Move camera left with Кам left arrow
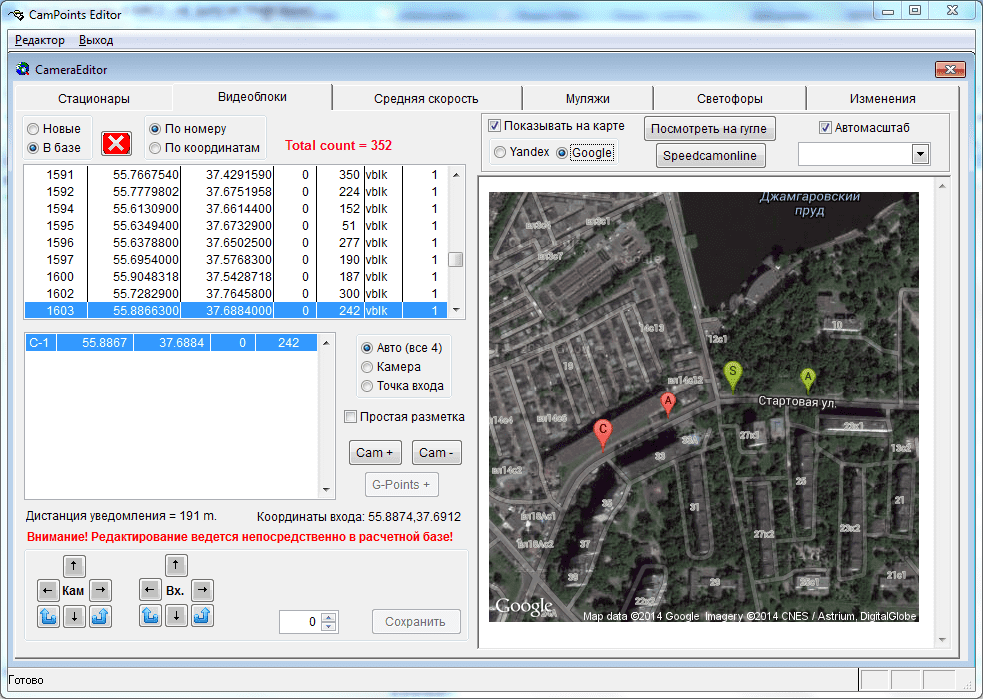Image resolution: width=983 pixels, height=699 pixels. click(x=48, y=590)
